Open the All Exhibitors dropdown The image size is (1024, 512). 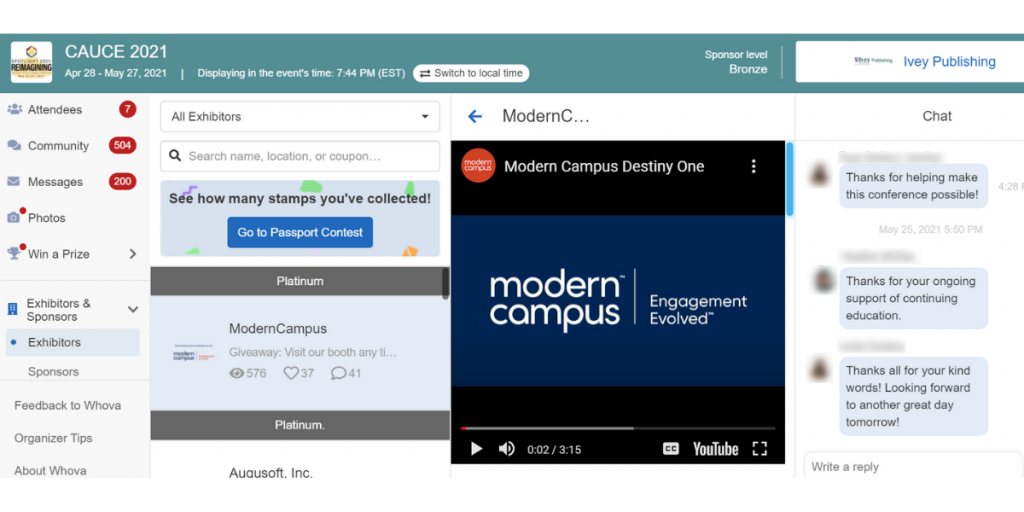(x=300, y=116)
